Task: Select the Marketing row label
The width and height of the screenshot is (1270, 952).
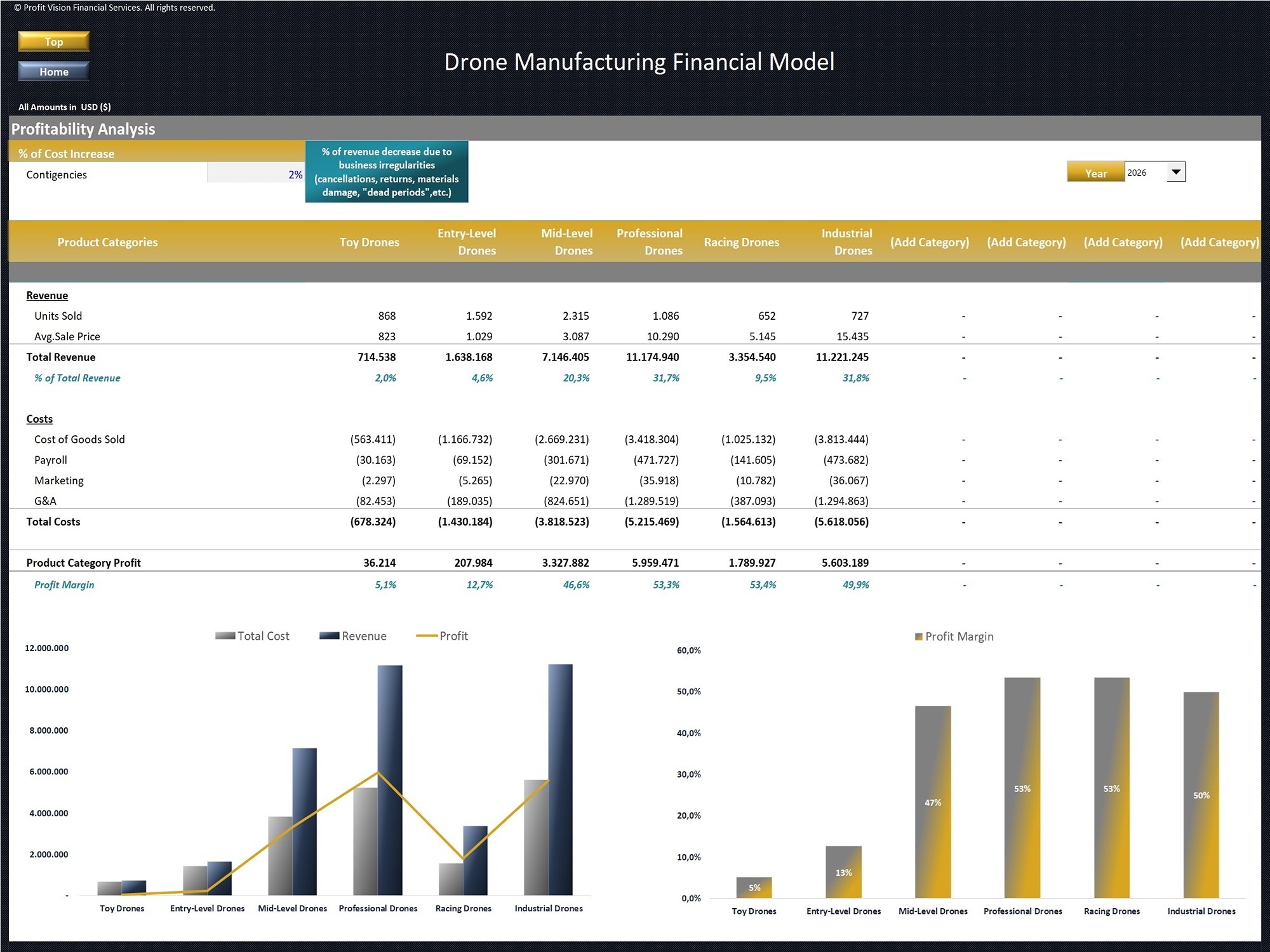Action: click(x=58, y=480)
